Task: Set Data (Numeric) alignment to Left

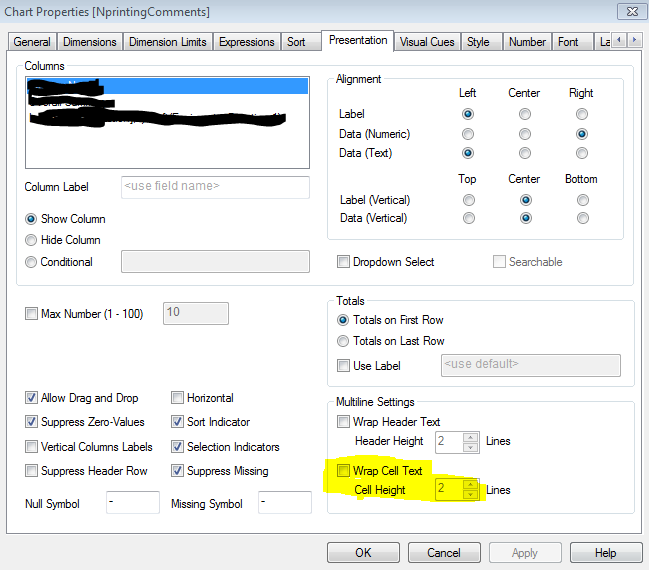Action: pos(468,134)
